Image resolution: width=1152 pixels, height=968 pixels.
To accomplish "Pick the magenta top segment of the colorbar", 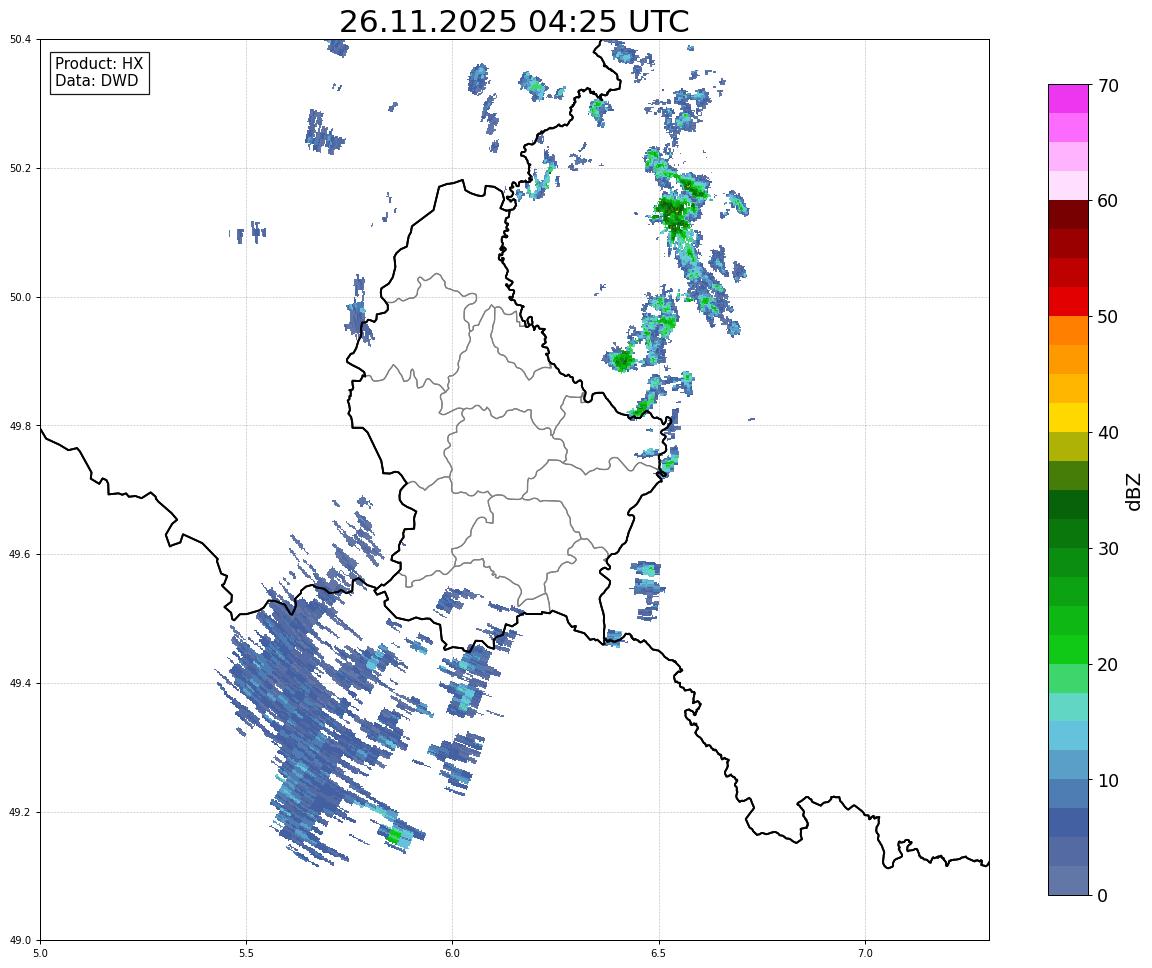I will (1068, 98).
